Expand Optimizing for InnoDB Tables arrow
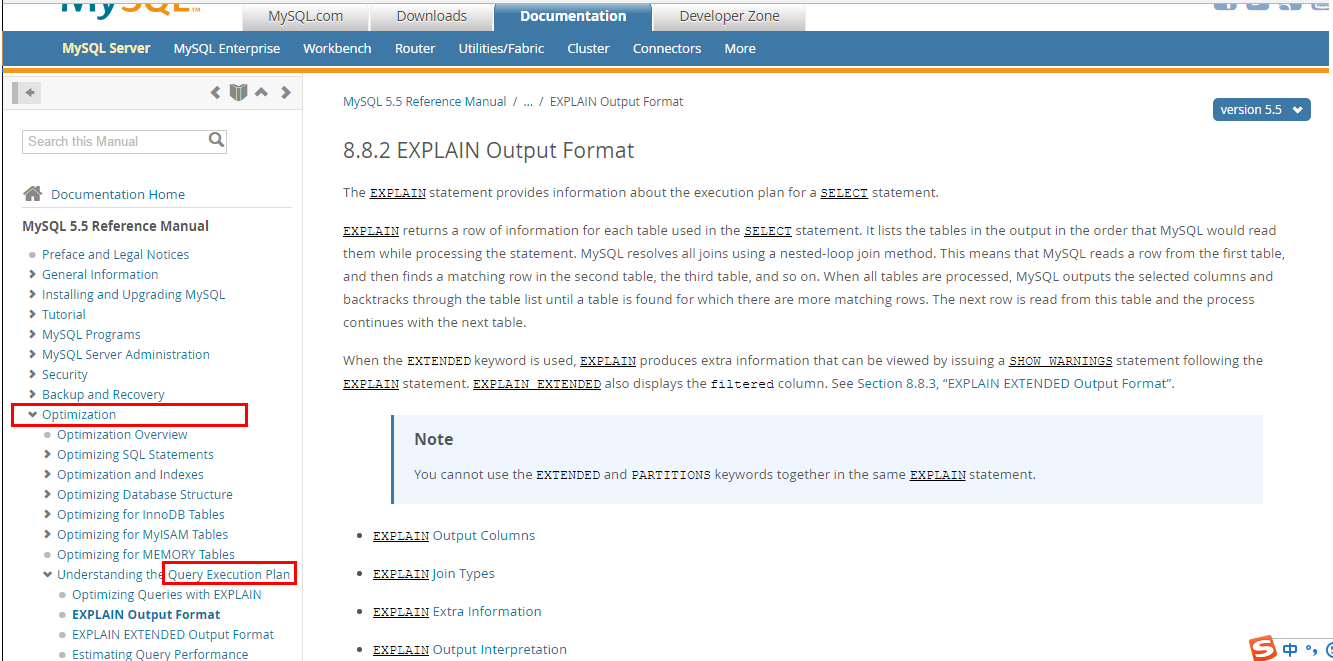Screen dimensions: 1333x661 pyautogui.click(x=48, y=514)
